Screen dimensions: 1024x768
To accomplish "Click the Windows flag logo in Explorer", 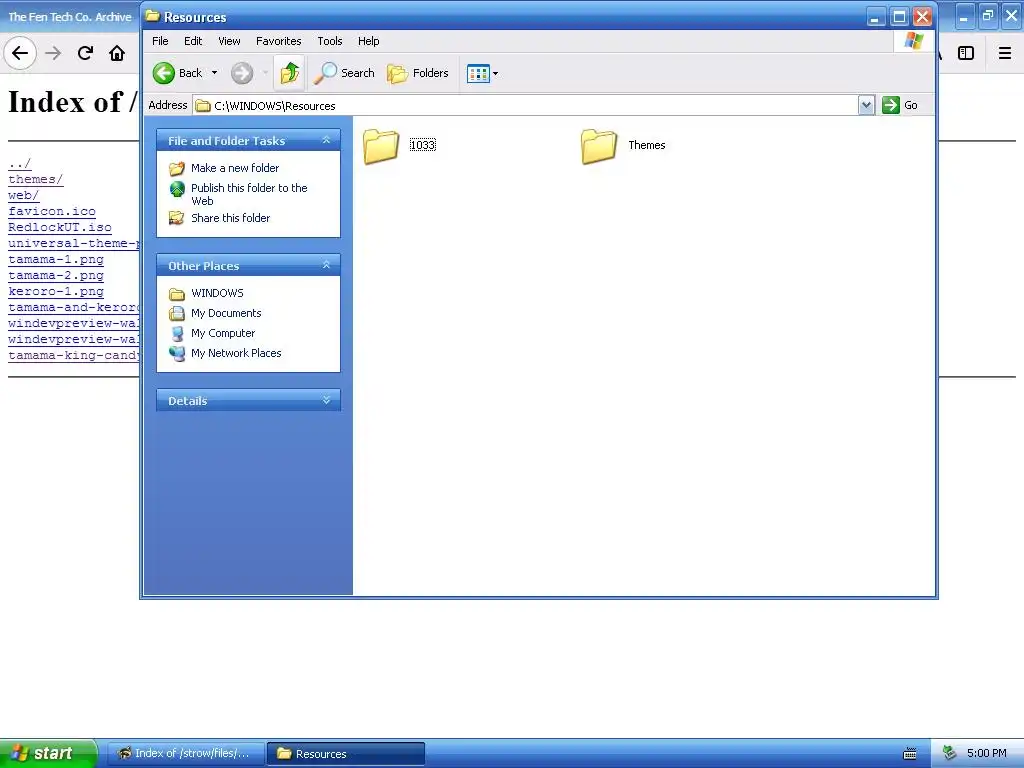I will tap(914, 41).
